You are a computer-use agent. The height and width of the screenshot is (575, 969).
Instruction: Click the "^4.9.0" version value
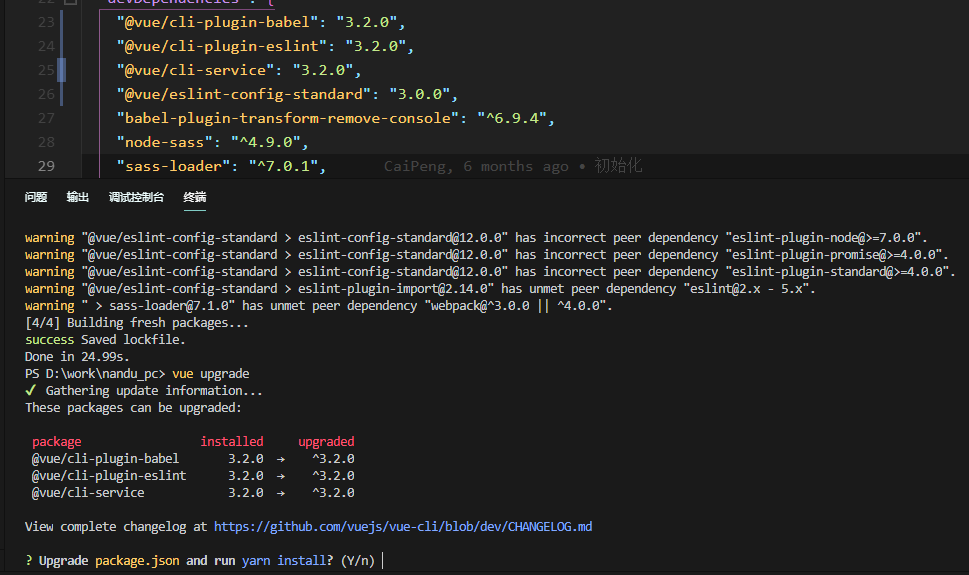[x=266, y=142]
